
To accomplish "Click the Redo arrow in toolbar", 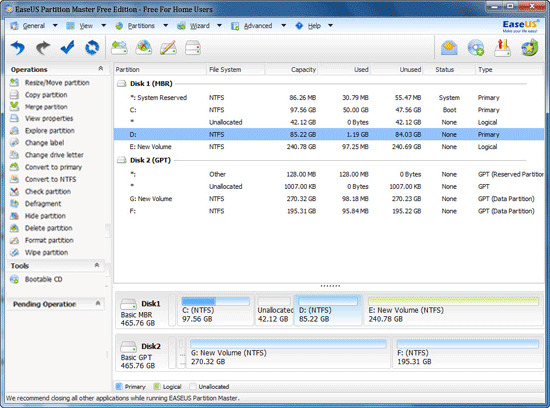I will click(x=43, y=47).
